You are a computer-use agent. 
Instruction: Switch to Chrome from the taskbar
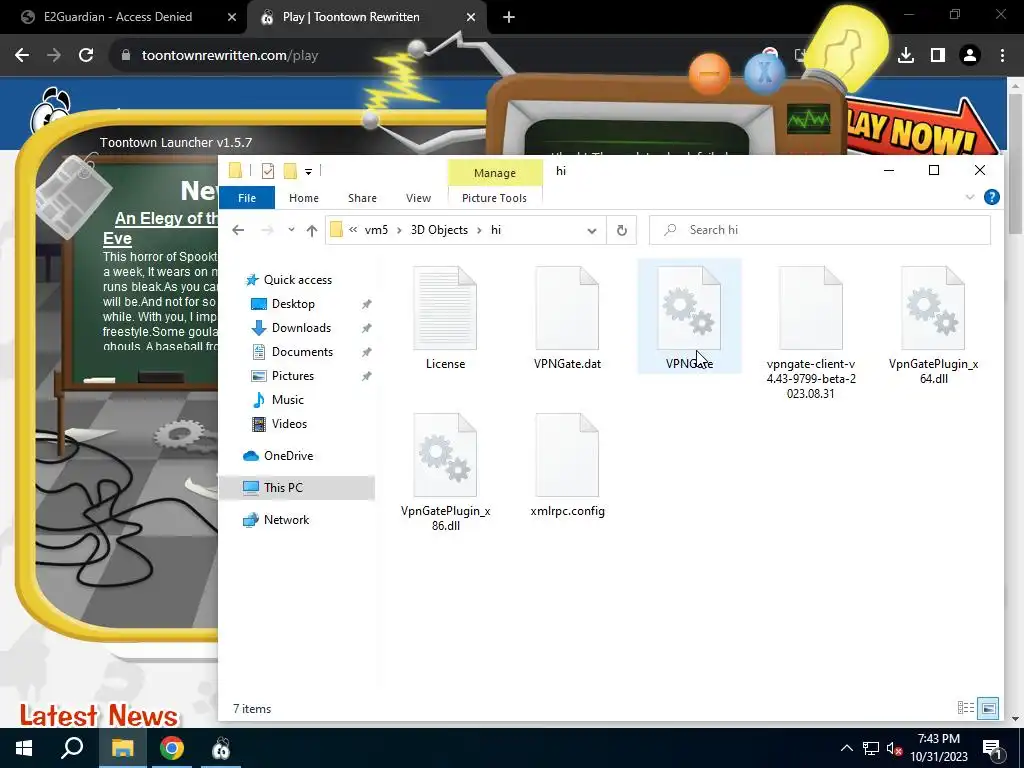(x=172, y=748)
